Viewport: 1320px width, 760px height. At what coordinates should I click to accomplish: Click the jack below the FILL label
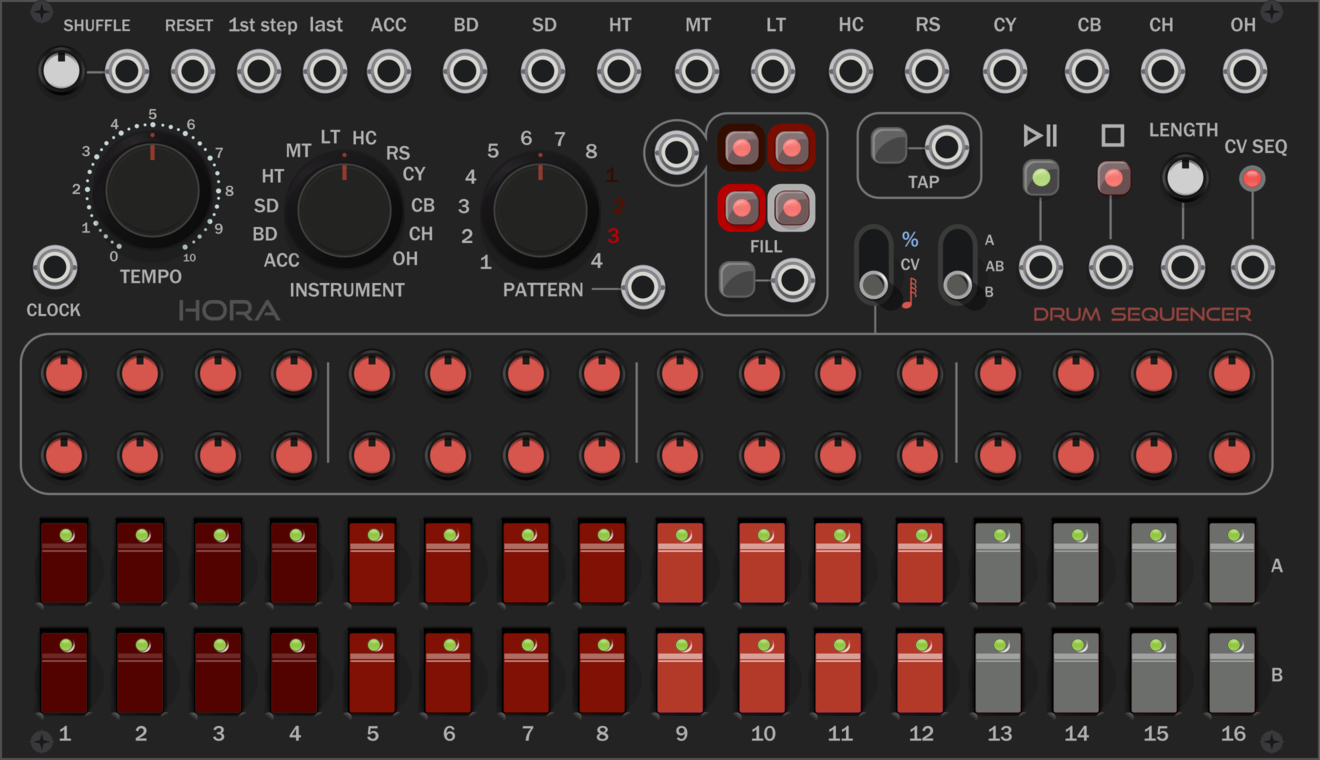(793, 280)
